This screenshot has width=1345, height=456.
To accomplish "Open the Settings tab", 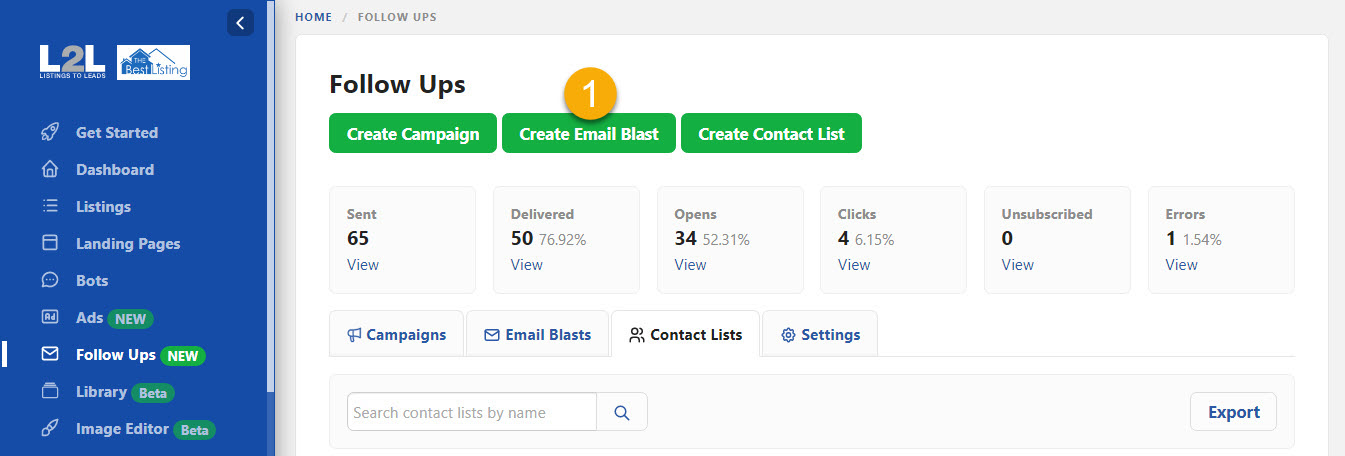I will coord(820,334).
